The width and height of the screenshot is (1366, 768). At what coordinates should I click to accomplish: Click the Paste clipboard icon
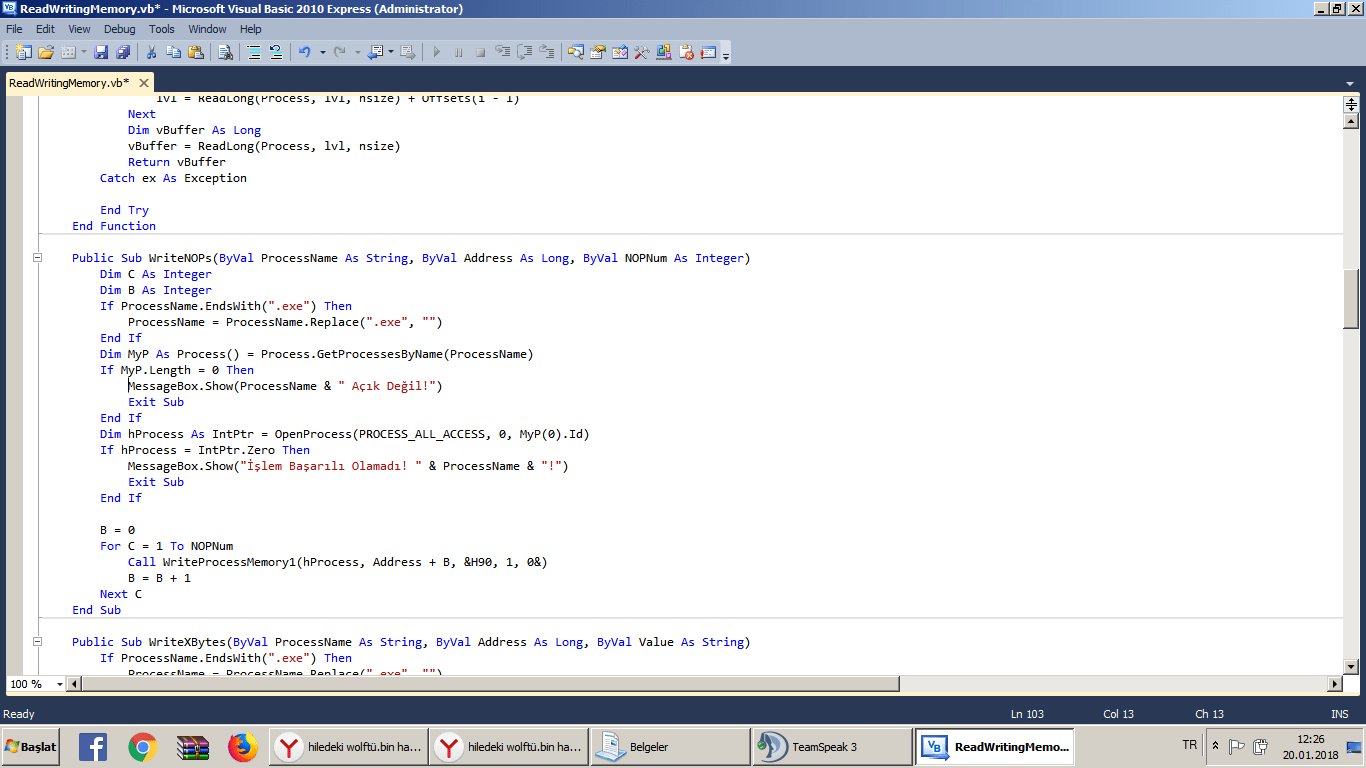click(x=196, y=52)
